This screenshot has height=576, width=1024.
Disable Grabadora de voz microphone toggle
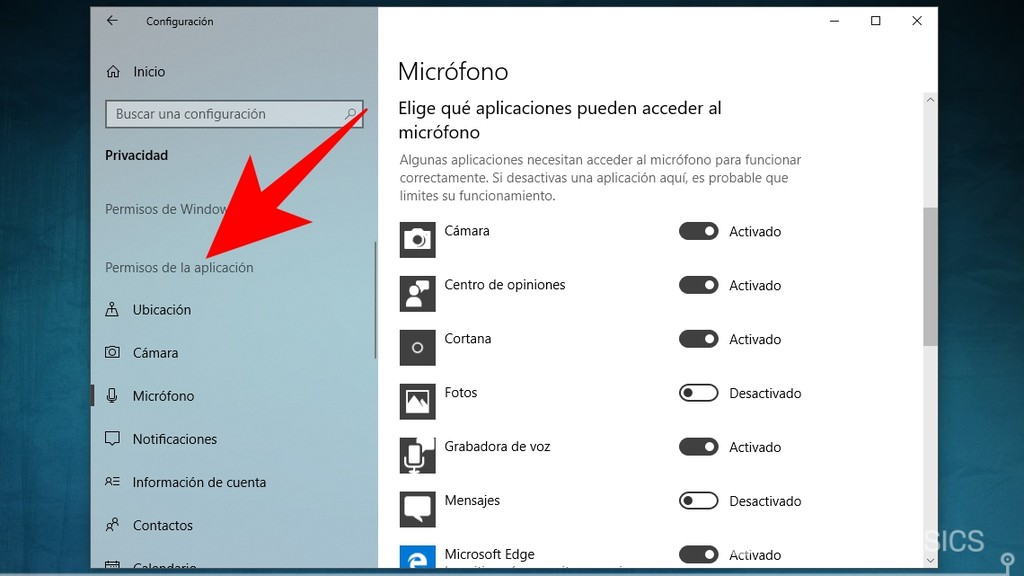(x=698, y=447)
